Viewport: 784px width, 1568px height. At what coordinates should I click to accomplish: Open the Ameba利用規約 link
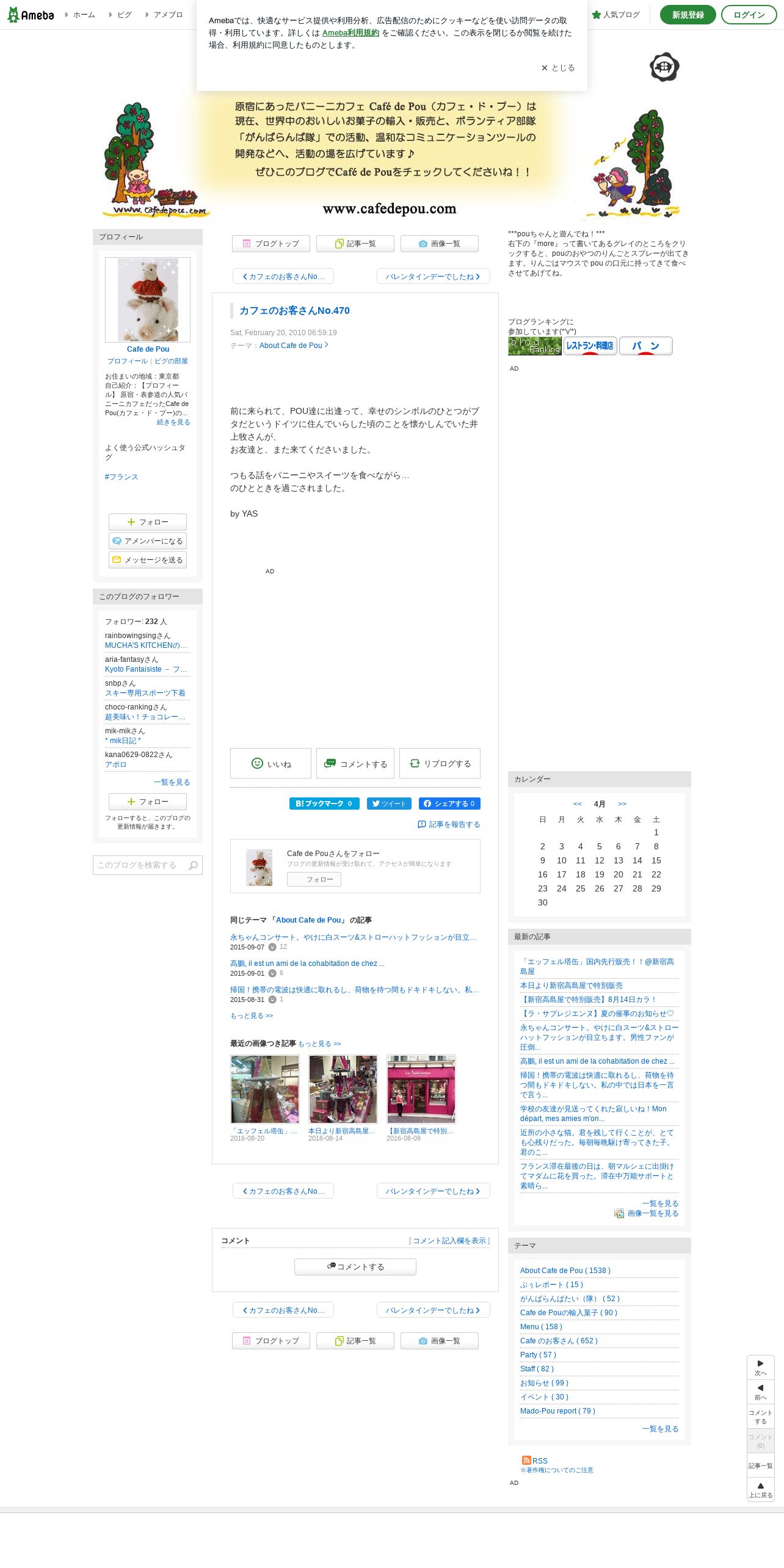pyautogui.click(x=350, y=33)
